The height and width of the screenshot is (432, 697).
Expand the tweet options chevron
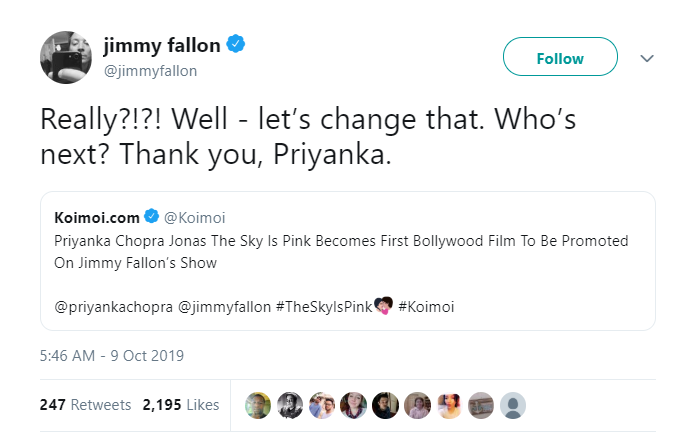(647, 58)
